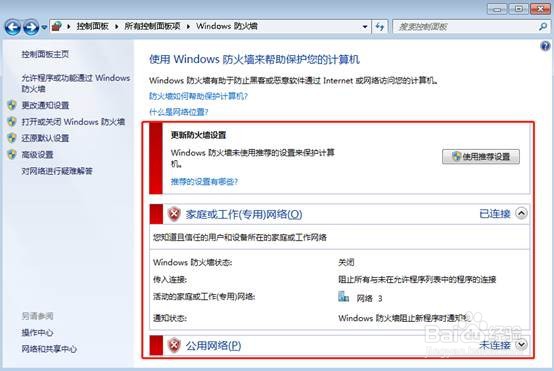Click 公用网络(P) heading
Viewport: 554px width, 371px height.
pos(213,345)
